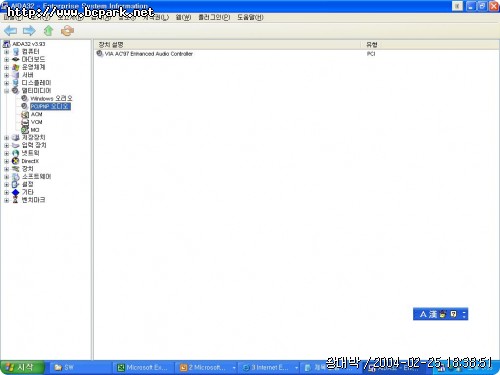Viewport: 500px width, 375px height.
Task: Click the 漢 Hanja button on IME bar
Action: (x=432, y=314)
